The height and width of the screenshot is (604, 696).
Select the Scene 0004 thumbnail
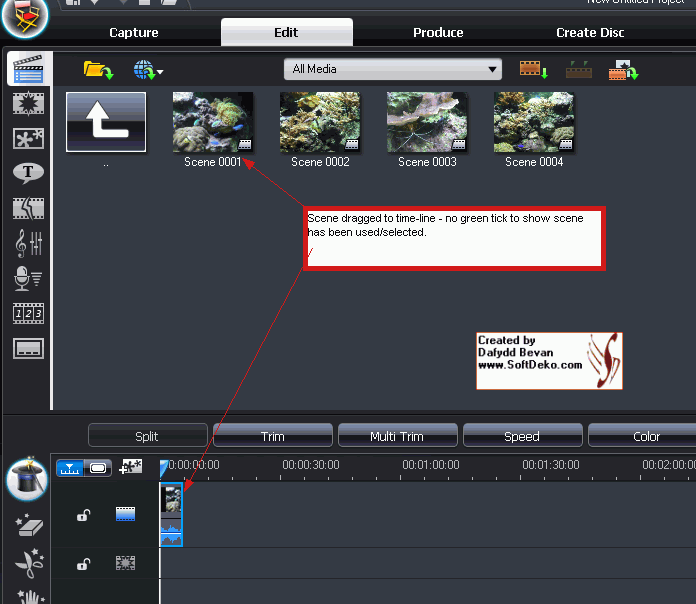pos(534,122)
